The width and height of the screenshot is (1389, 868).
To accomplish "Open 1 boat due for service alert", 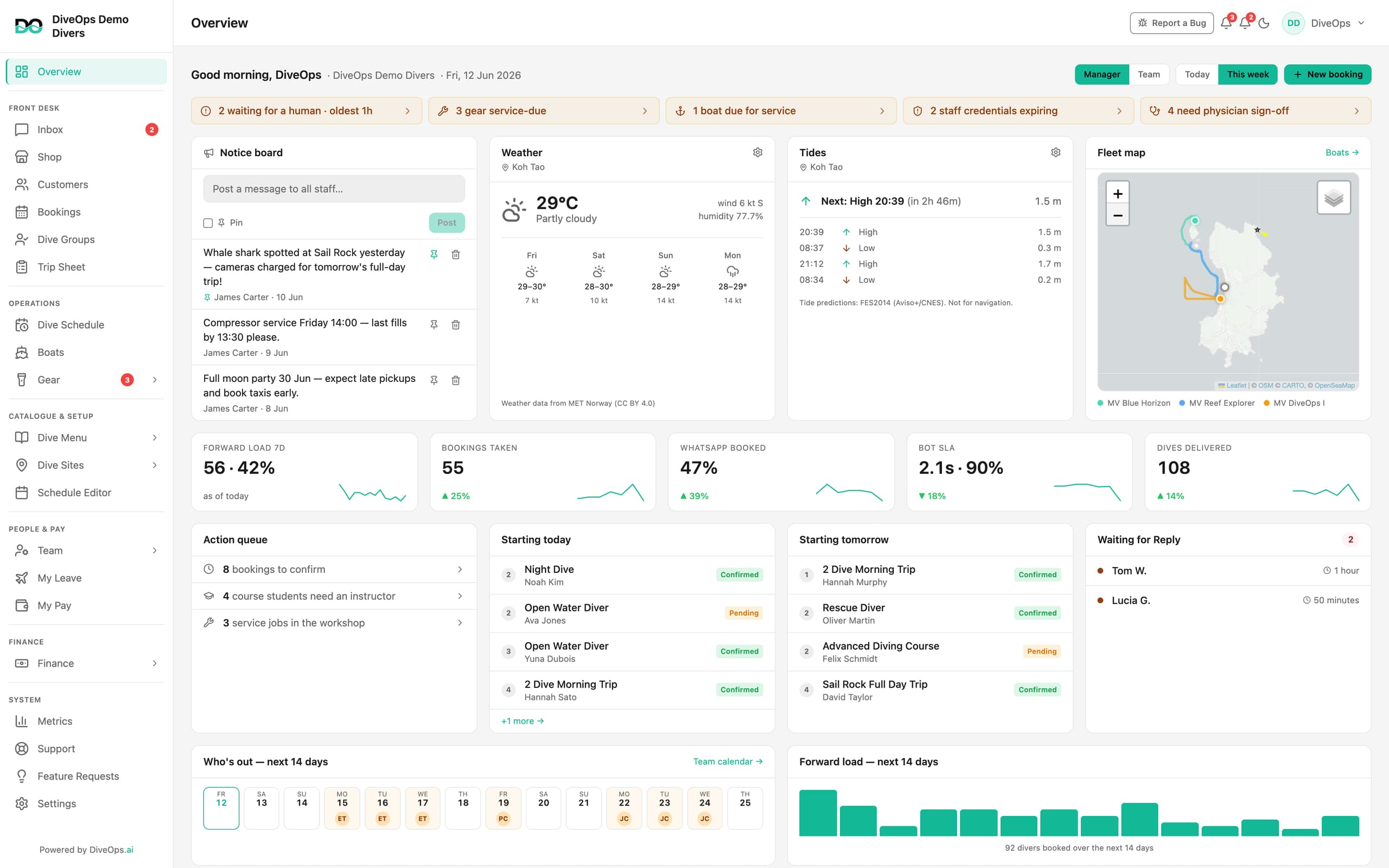I will coord(781,111).
